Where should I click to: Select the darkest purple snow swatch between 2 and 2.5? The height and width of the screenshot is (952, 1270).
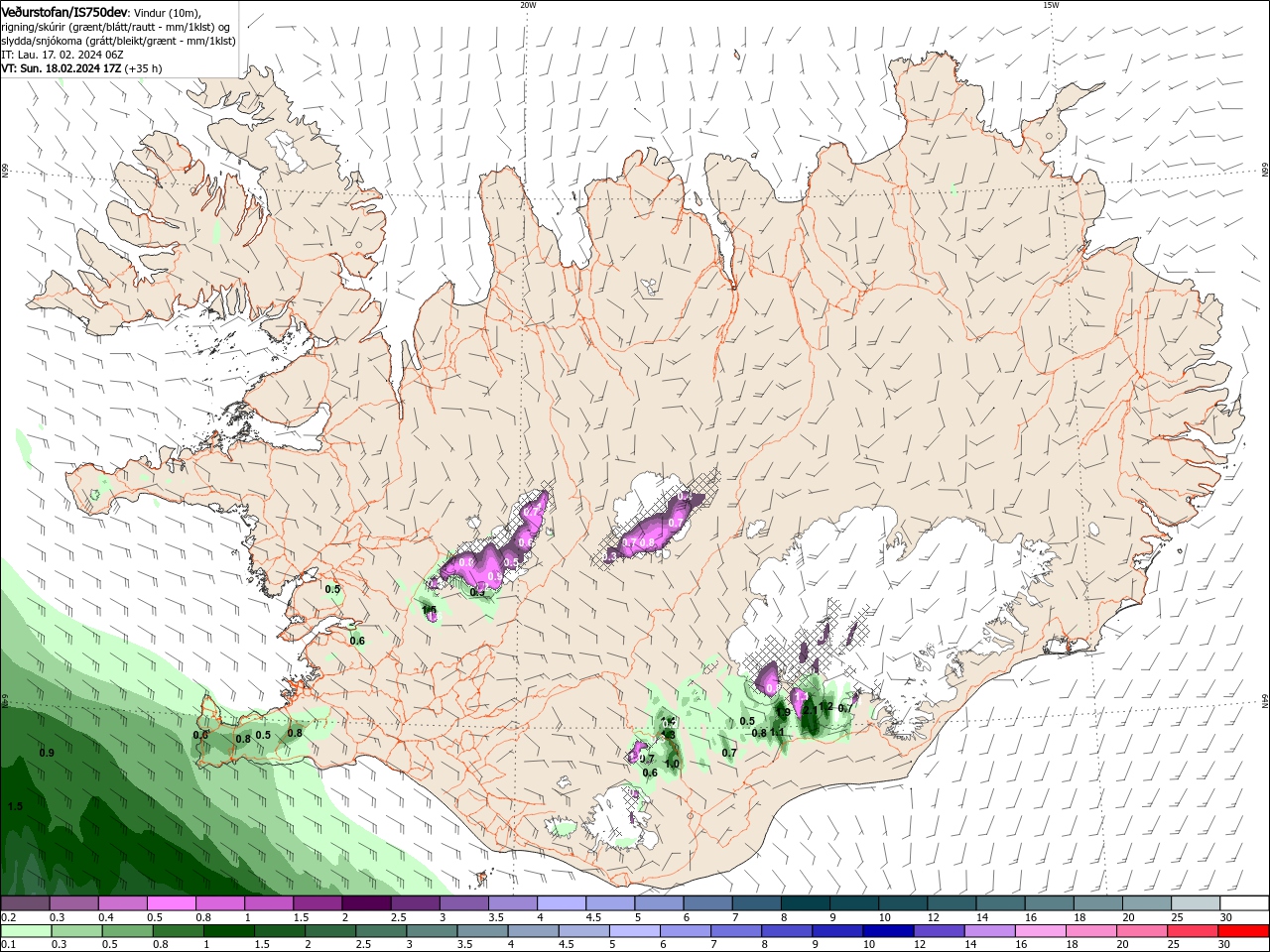click(366, 903)
